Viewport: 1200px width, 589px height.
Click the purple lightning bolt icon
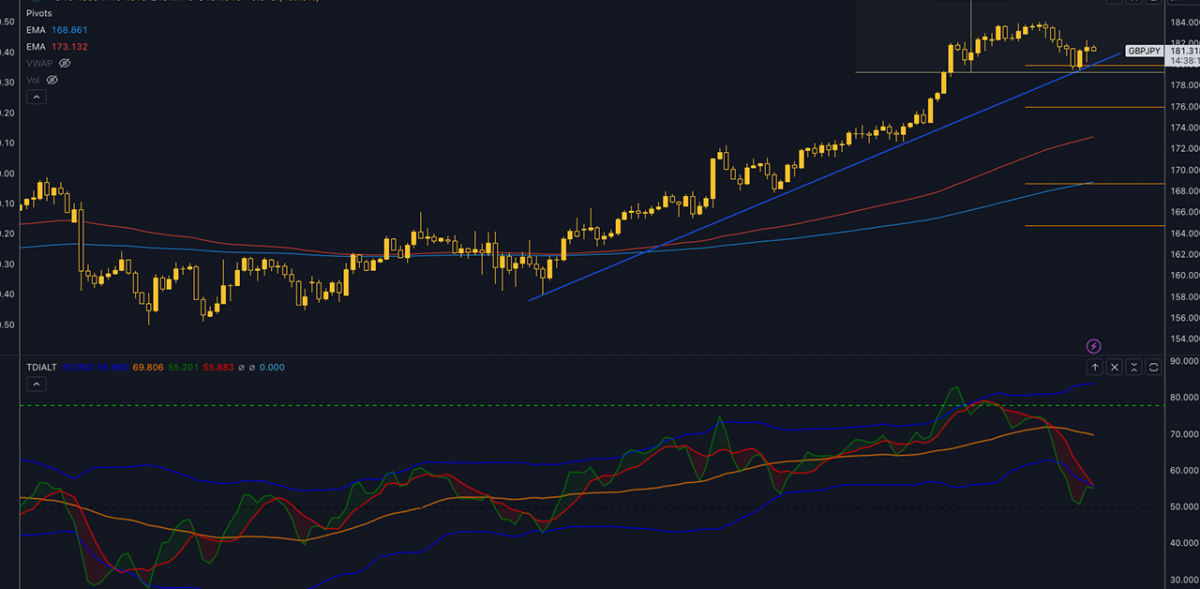pos(1094,346)
